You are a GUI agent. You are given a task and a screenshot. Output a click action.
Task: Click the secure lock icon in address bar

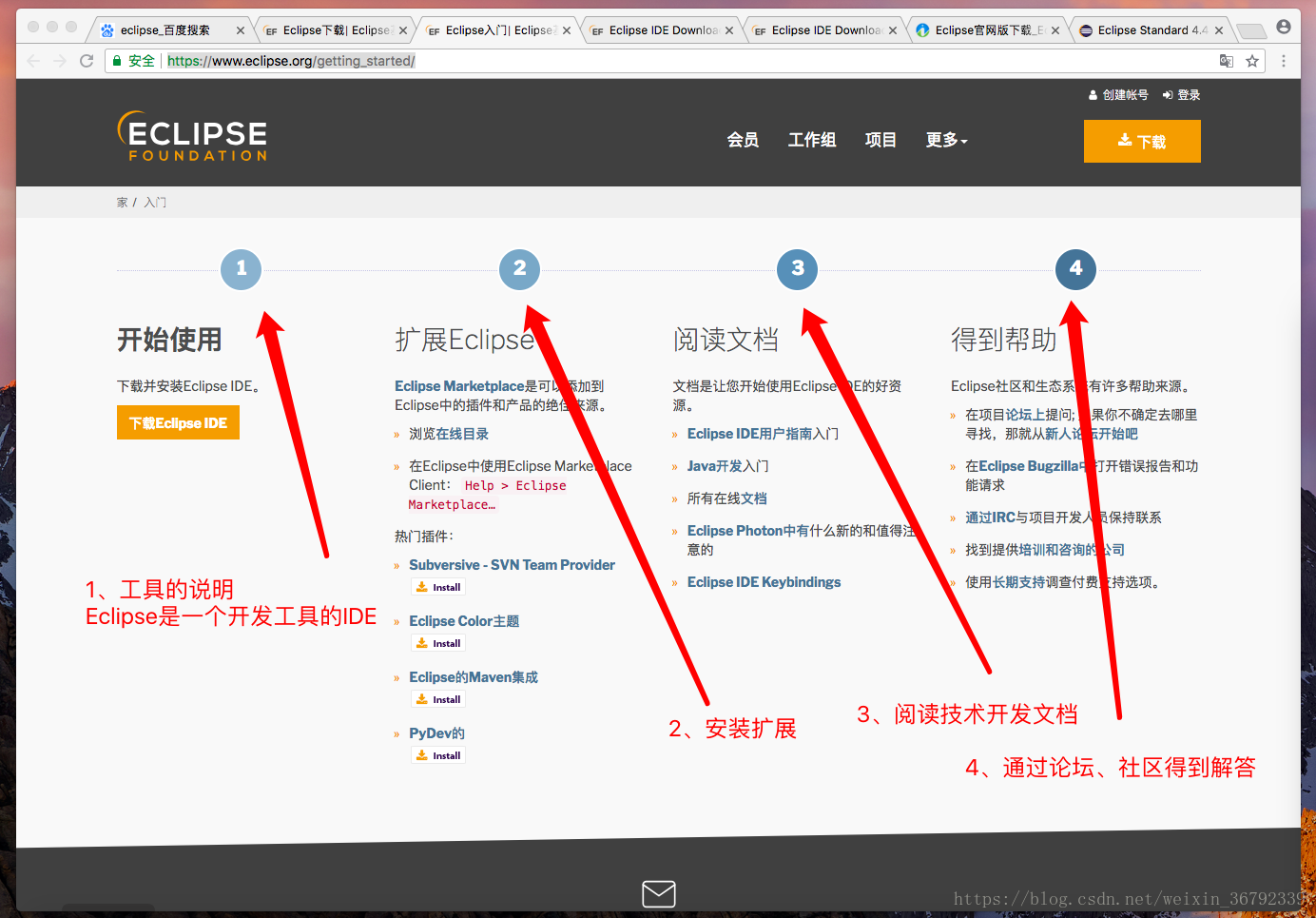pyautogui.click(x=117, y=61)
